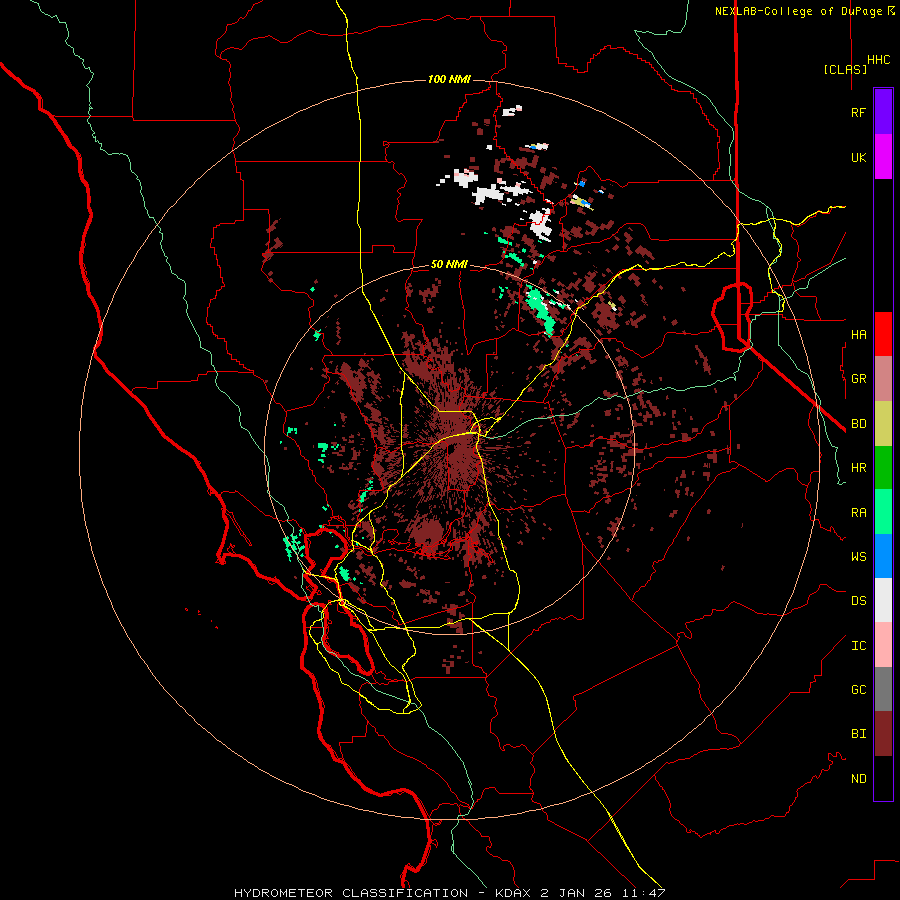900x900 pixels.
Task: Click the 2 JAN 26 date stamp
Action: click(576, 893)
